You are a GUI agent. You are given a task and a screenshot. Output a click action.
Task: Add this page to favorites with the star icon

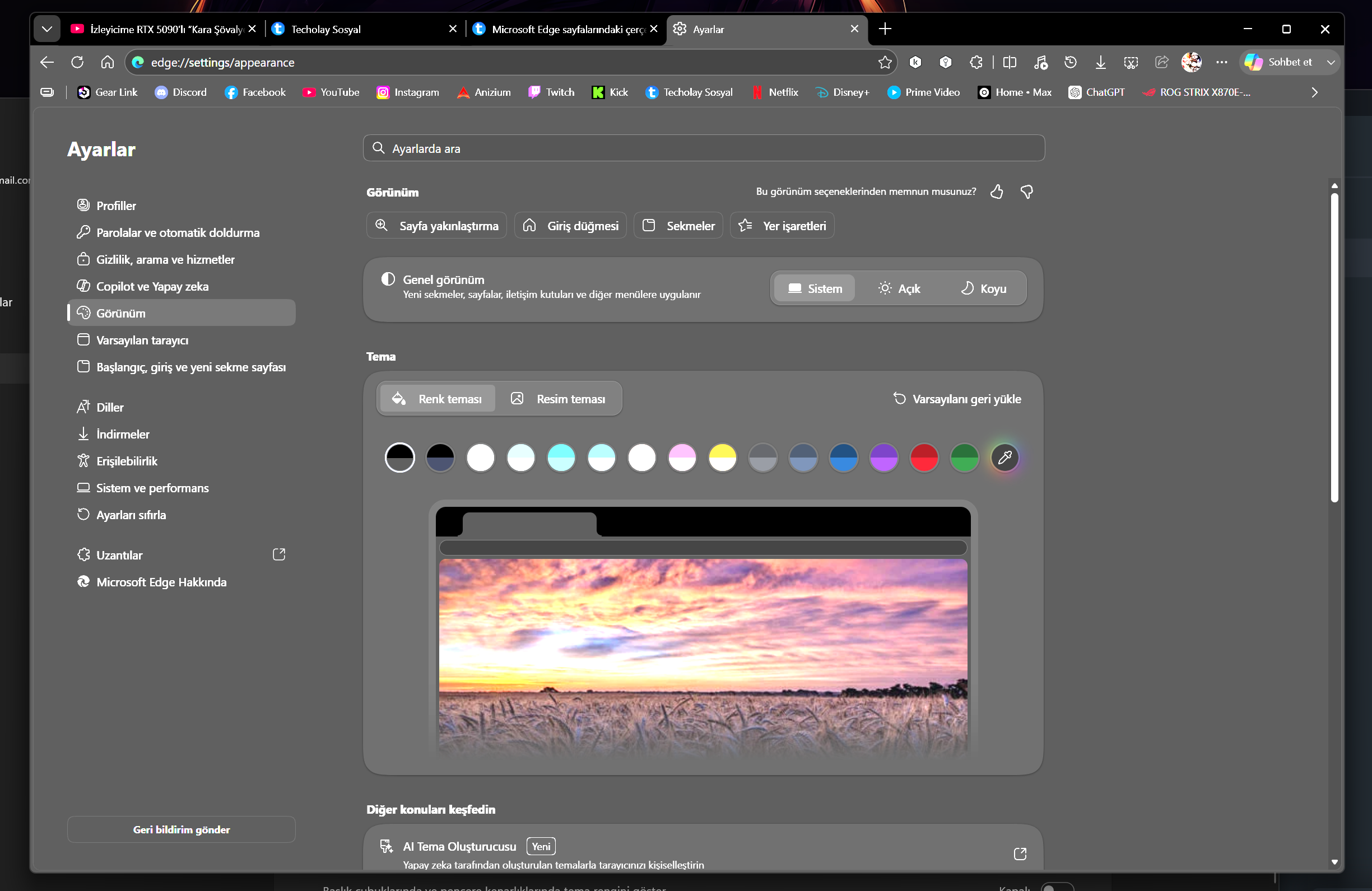click(885, 62)
